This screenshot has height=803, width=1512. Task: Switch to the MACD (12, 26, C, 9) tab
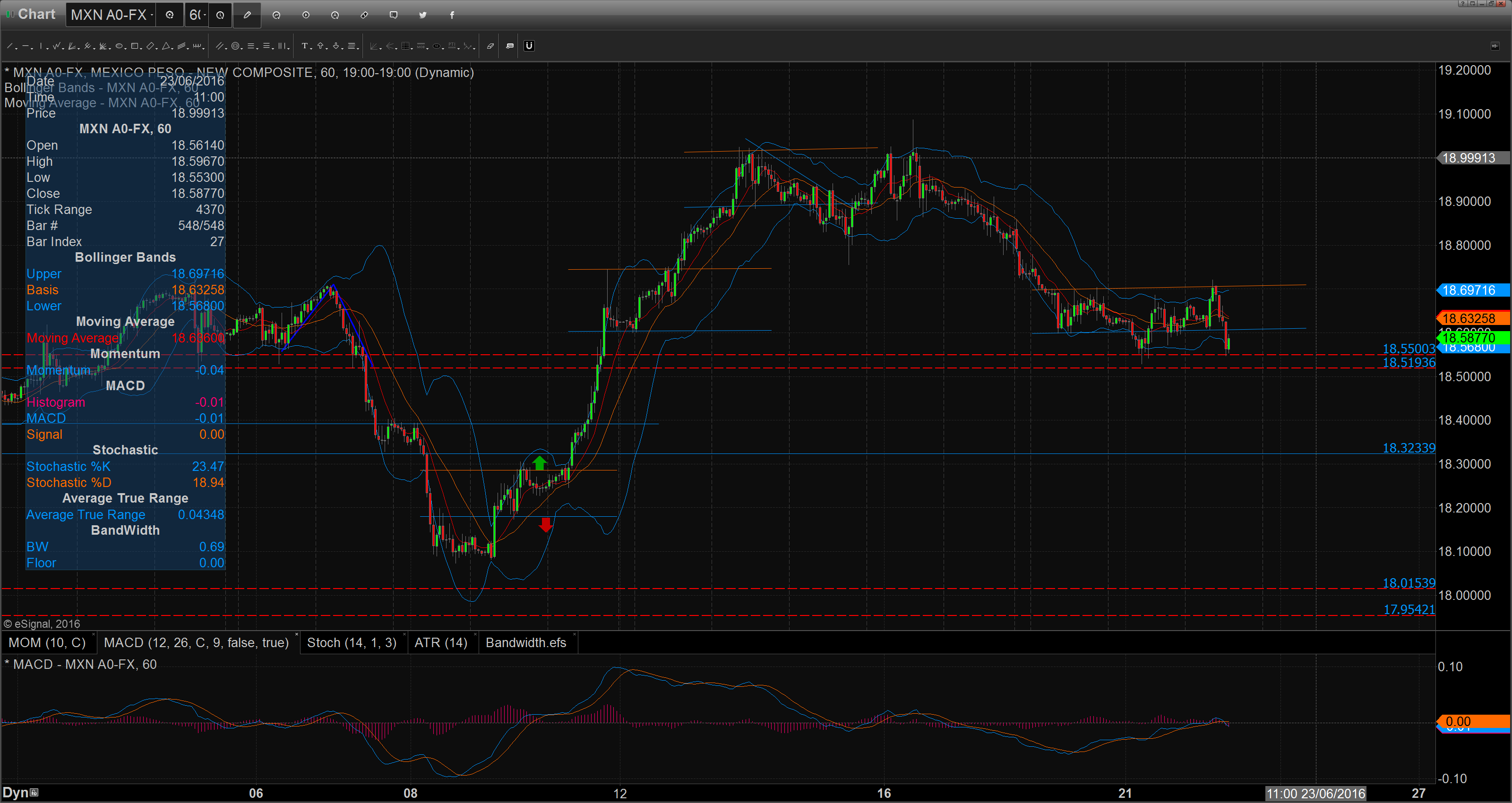(196, 643)
